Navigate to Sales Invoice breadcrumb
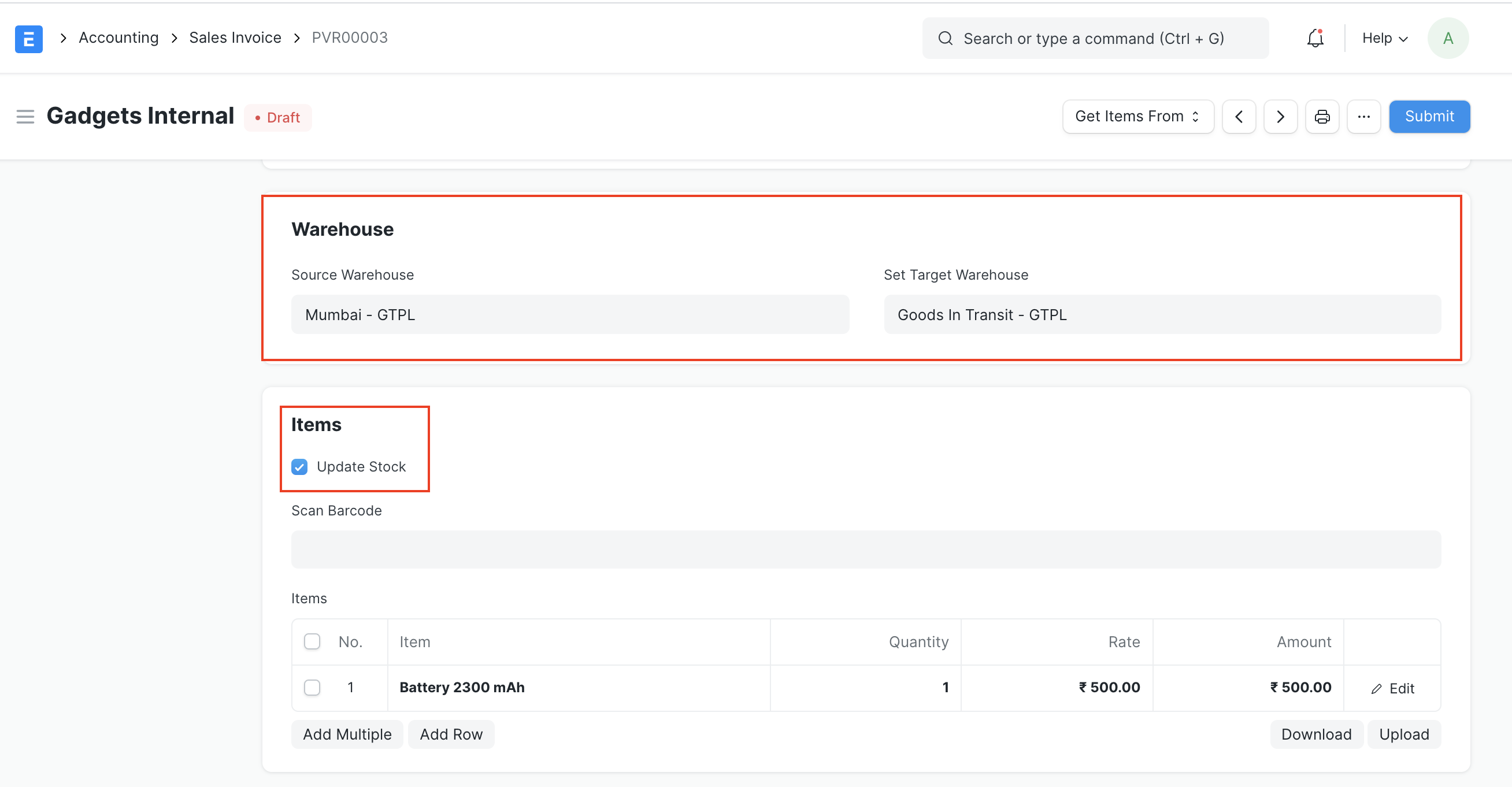Screen dimensions: 1512x787 coord(235,38)
